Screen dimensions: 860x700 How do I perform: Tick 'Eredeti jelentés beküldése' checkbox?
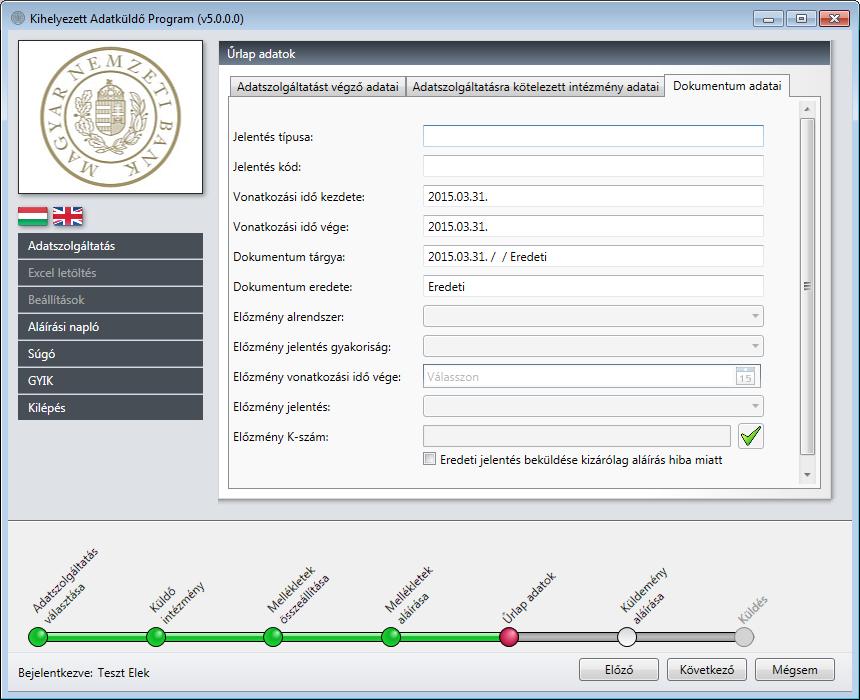(429, 459)
